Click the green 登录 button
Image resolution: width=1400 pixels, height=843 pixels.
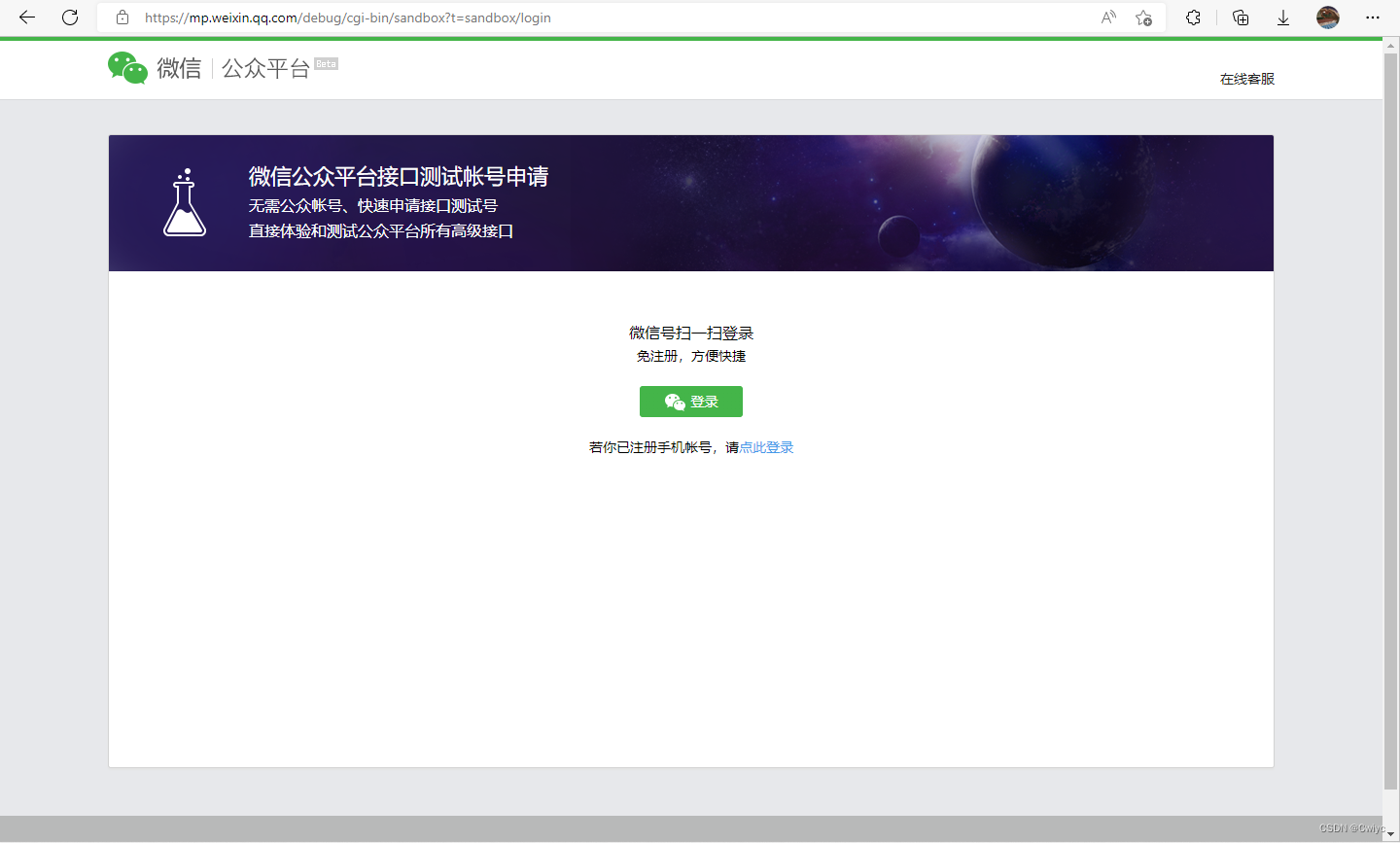tap(691, 402)
